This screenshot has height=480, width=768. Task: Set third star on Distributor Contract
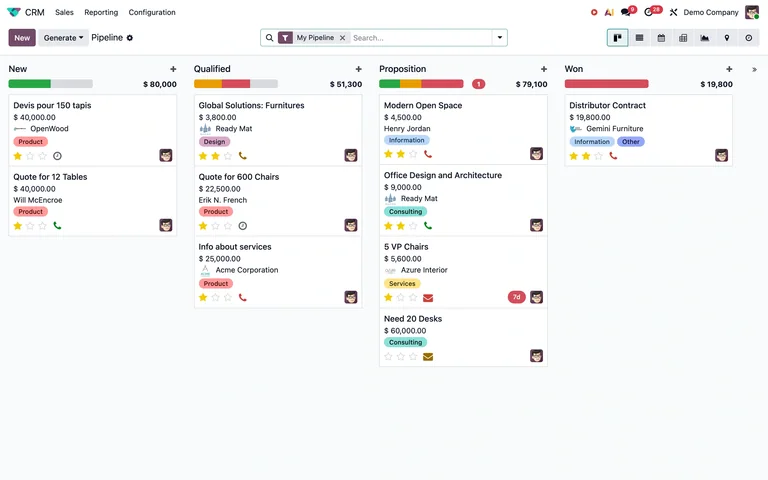599,156
